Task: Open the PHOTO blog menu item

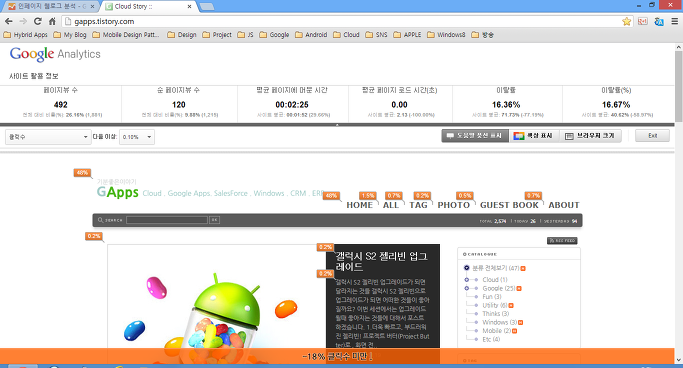Action: click(x=453, y=205)
